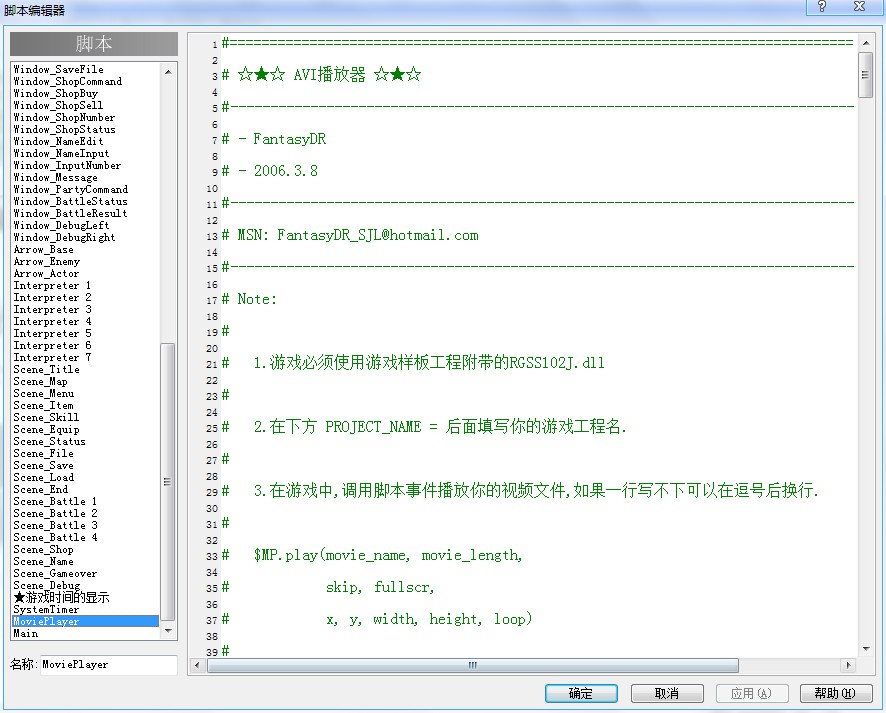
Task: Select the Scene_Title script
Action: pos(85,369)
